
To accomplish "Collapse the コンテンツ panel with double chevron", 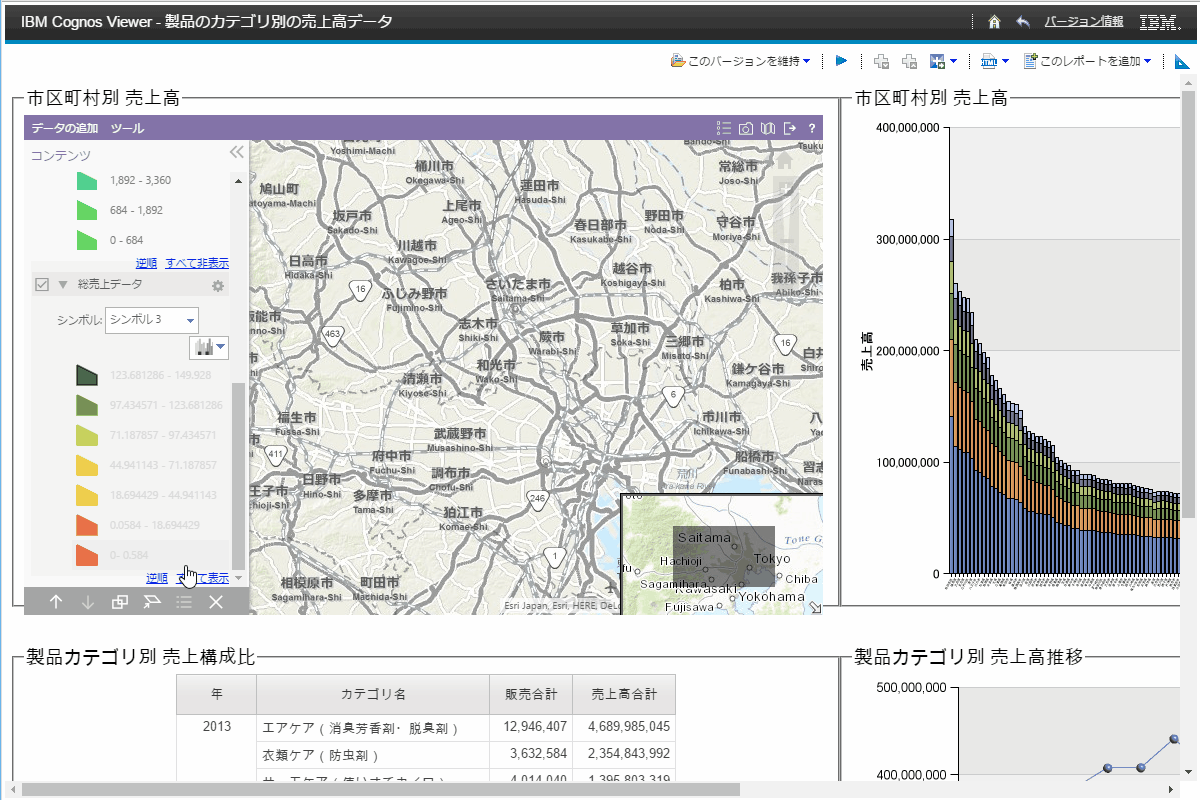I will click(x=237, y=152).
